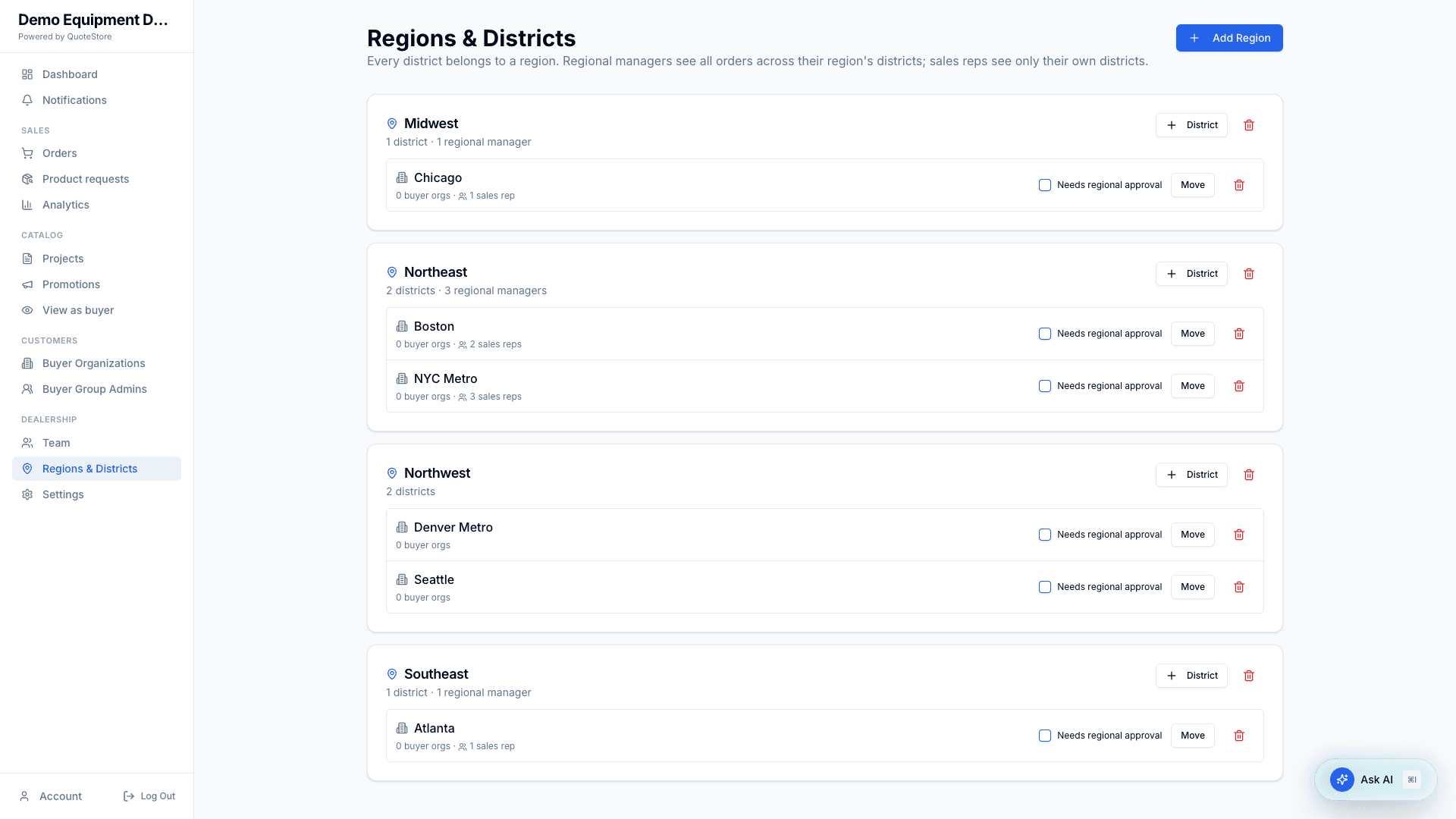1456x819 pixels.
Task: Click the Northeast location pin icon
Action: (392, 272)
